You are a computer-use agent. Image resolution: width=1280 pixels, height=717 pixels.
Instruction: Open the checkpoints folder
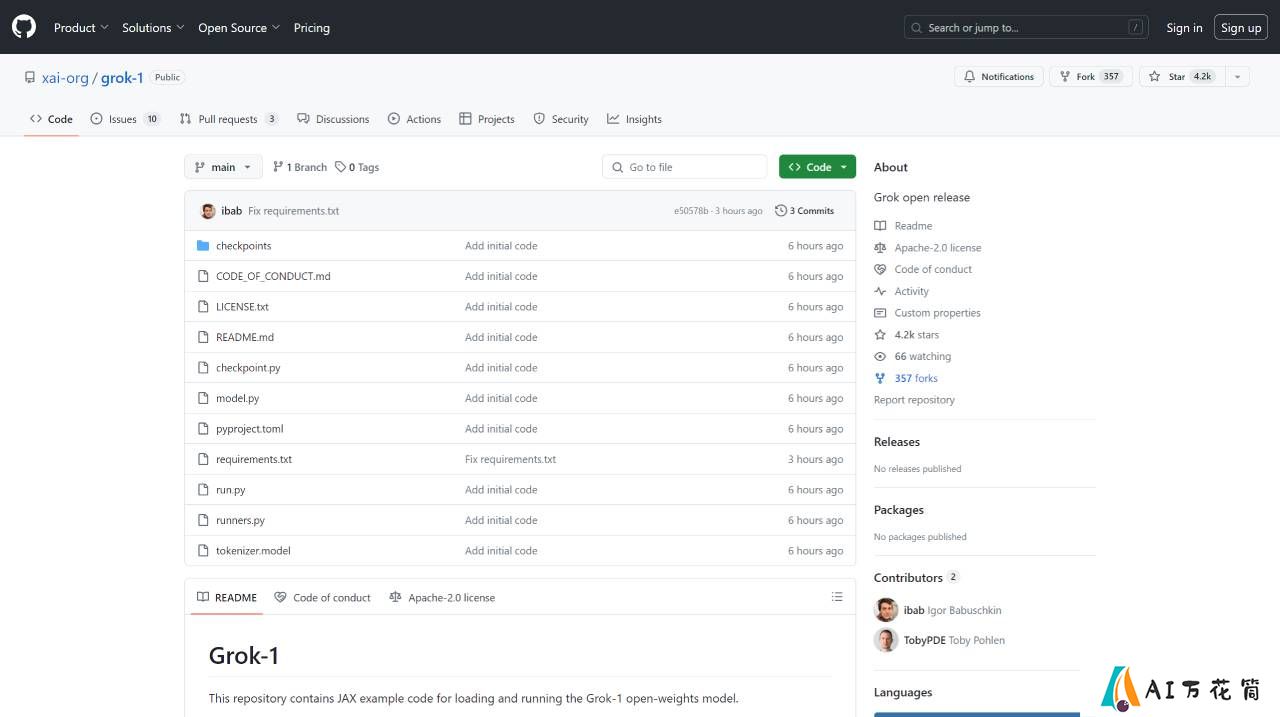coord(243,246)
